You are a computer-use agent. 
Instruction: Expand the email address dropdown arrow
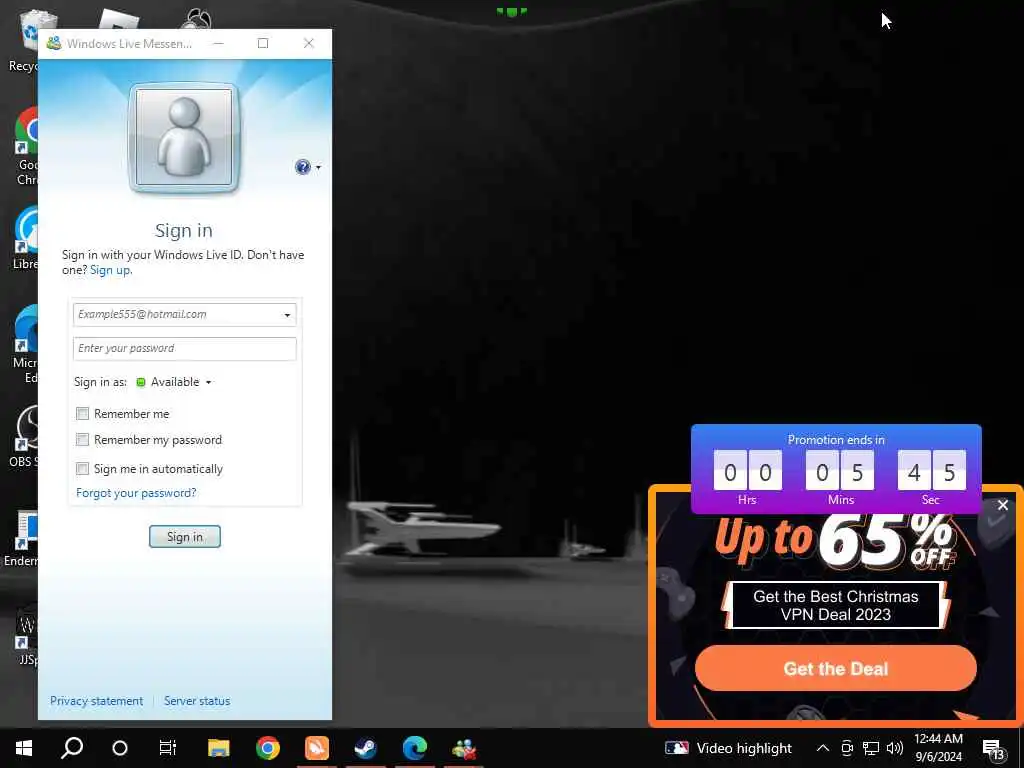287,315
